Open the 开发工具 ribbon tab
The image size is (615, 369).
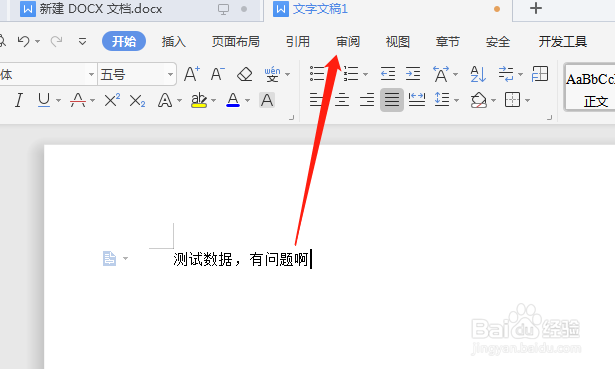(562, 41)
